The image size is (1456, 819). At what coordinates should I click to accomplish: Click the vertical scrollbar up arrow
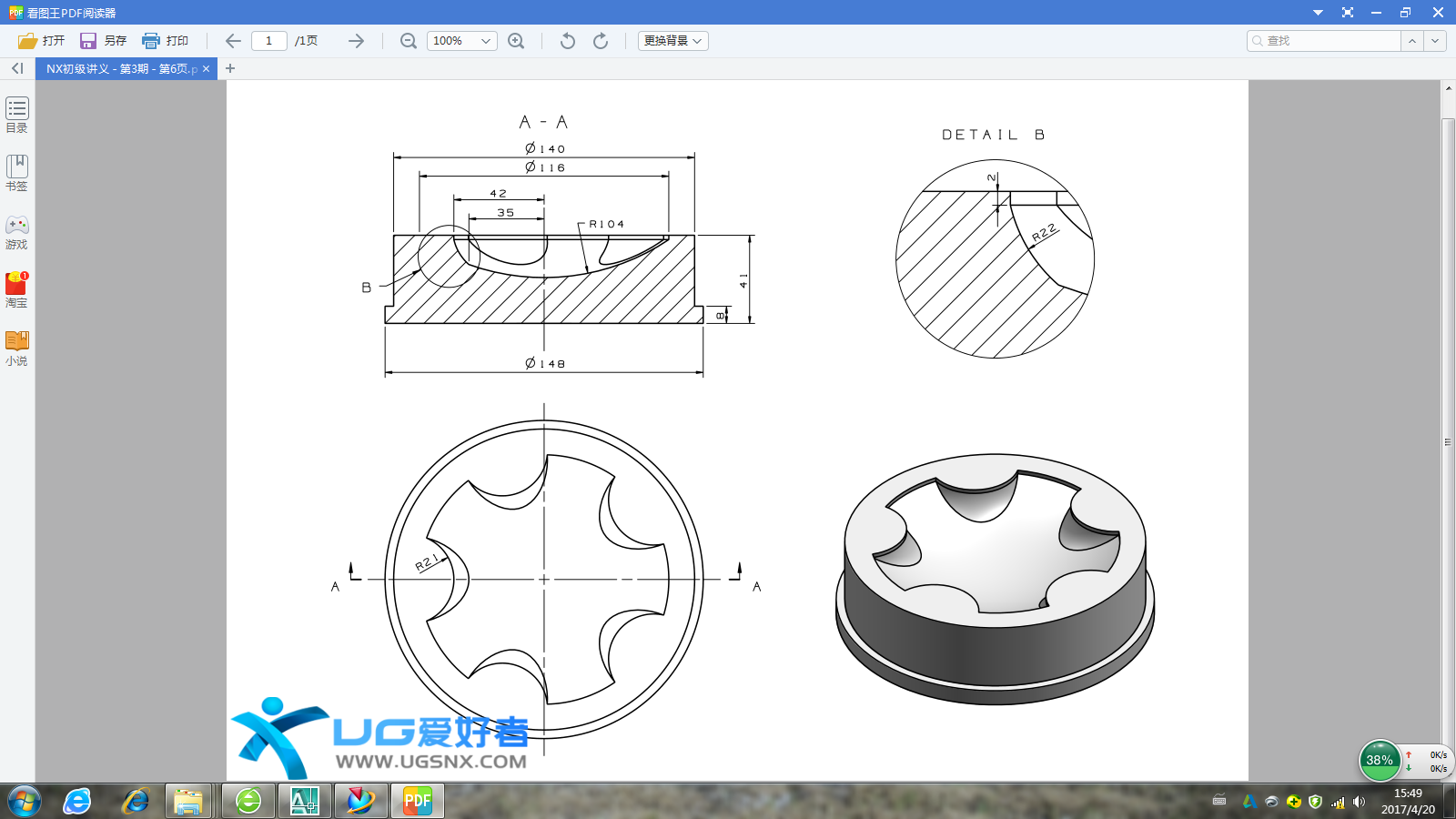1449,88
